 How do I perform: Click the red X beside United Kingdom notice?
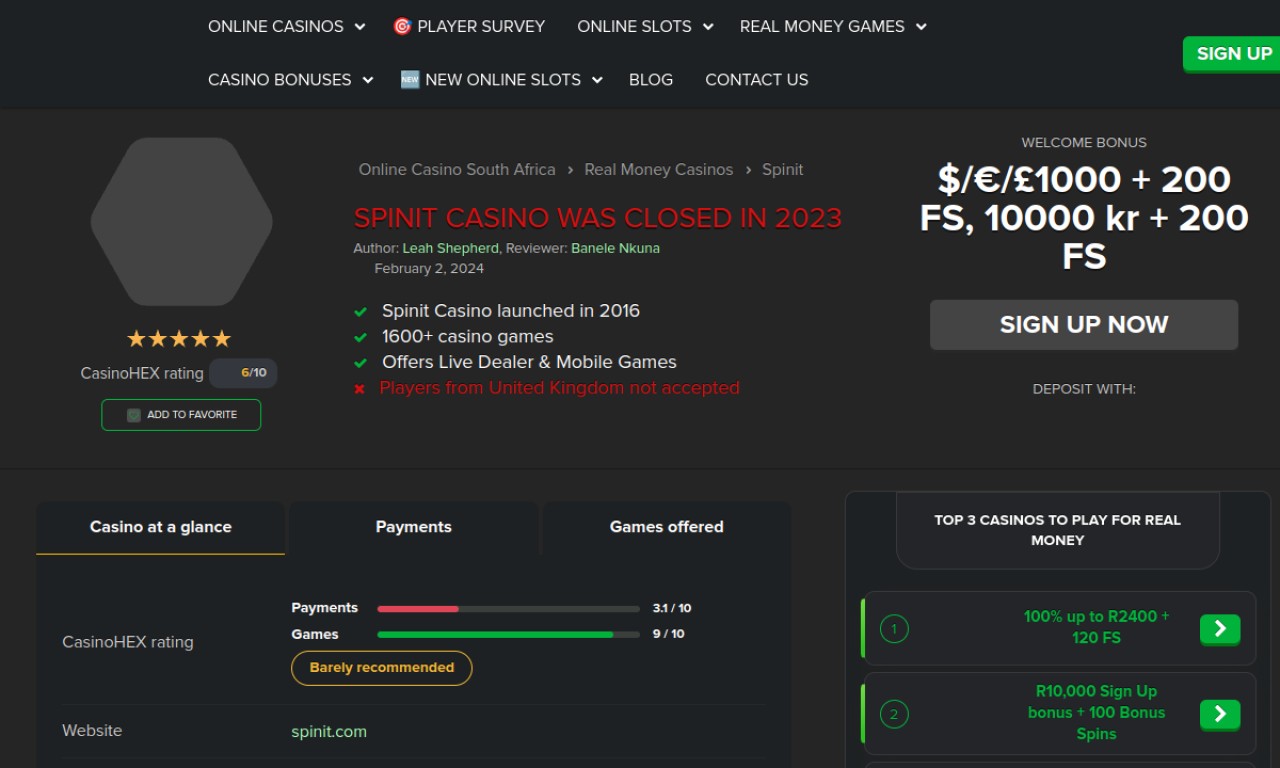[360, 389]
